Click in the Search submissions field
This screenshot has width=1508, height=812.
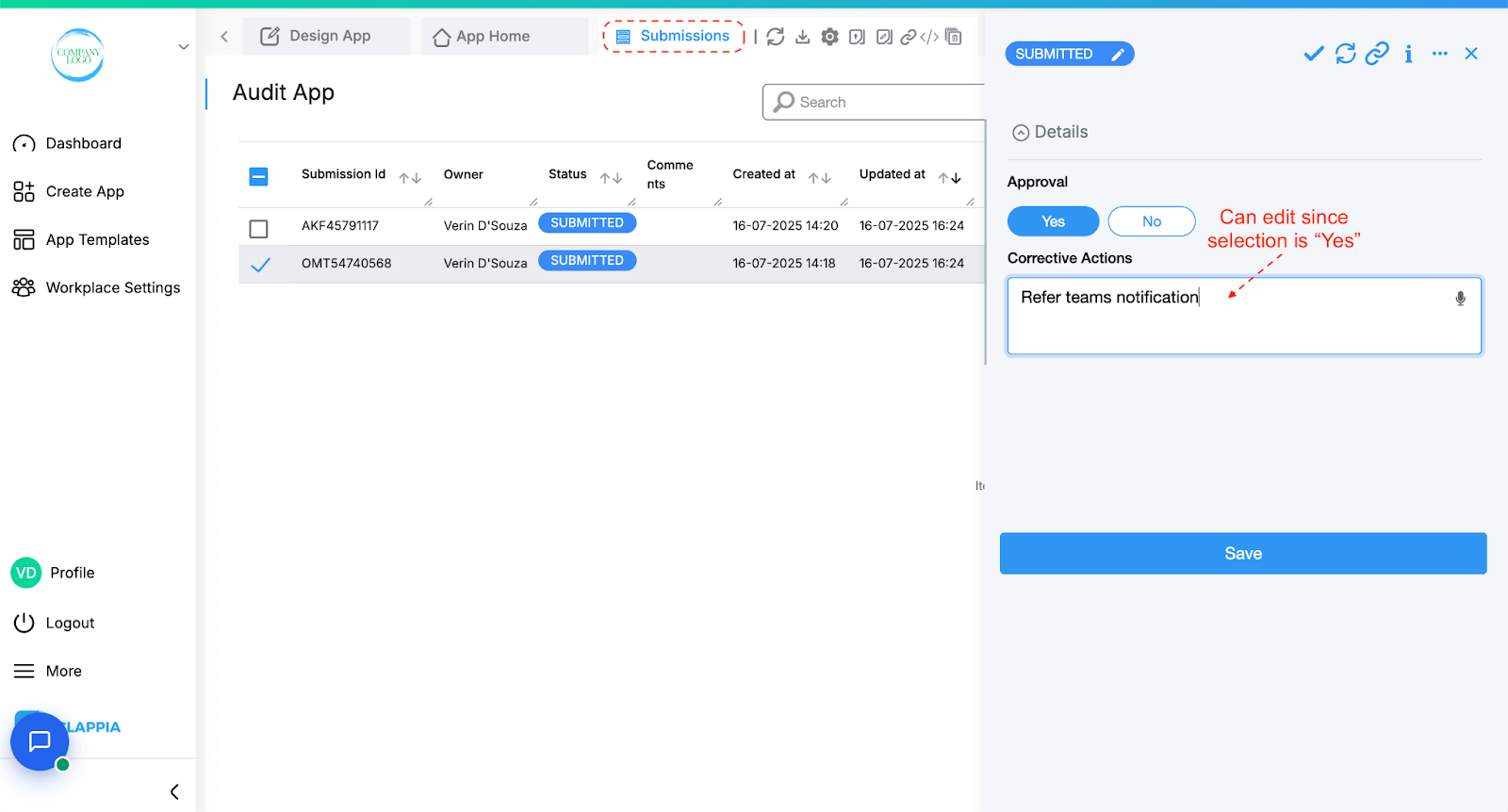[874, 102]
